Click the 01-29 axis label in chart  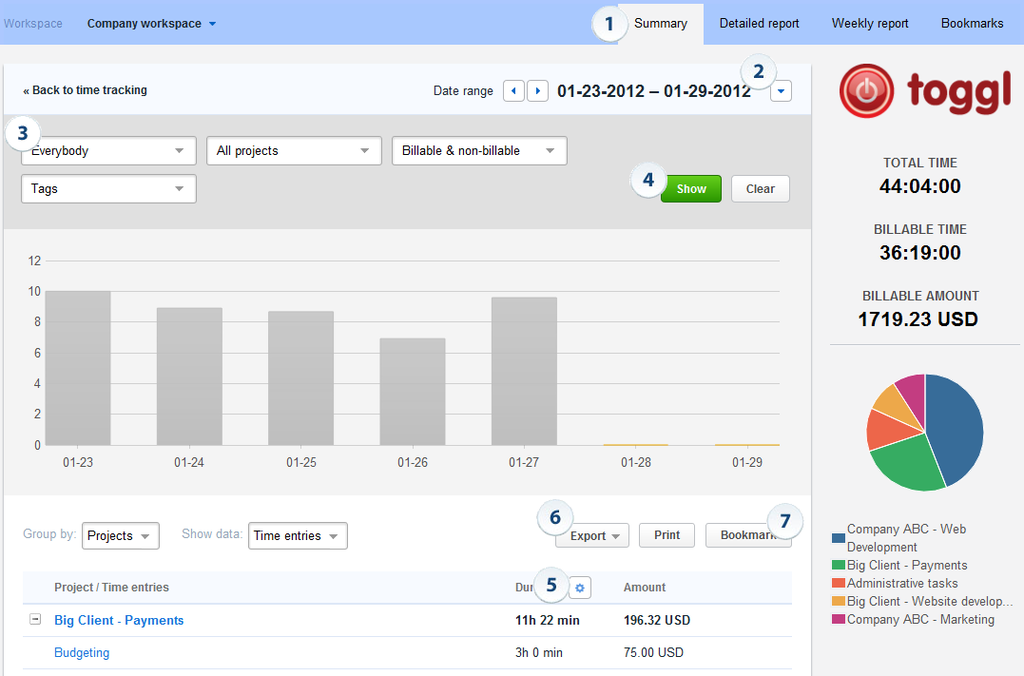(747, 462)
